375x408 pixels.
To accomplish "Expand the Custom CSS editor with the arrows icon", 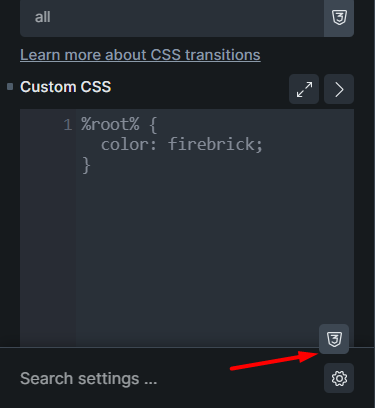I will pos(304,89).
